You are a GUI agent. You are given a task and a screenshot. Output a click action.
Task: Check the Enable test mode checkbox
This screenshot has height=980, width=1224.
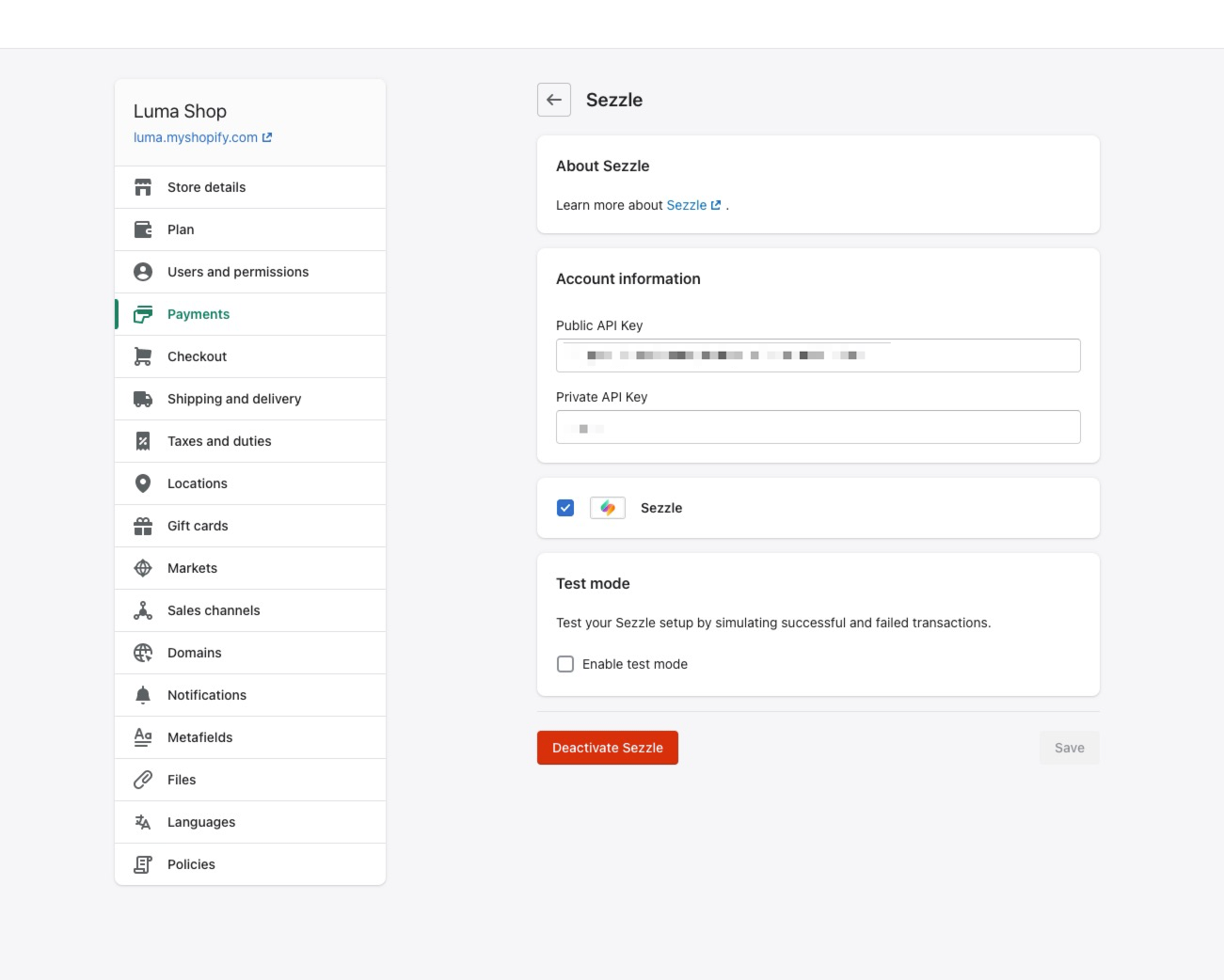click(x=565, y=664)
